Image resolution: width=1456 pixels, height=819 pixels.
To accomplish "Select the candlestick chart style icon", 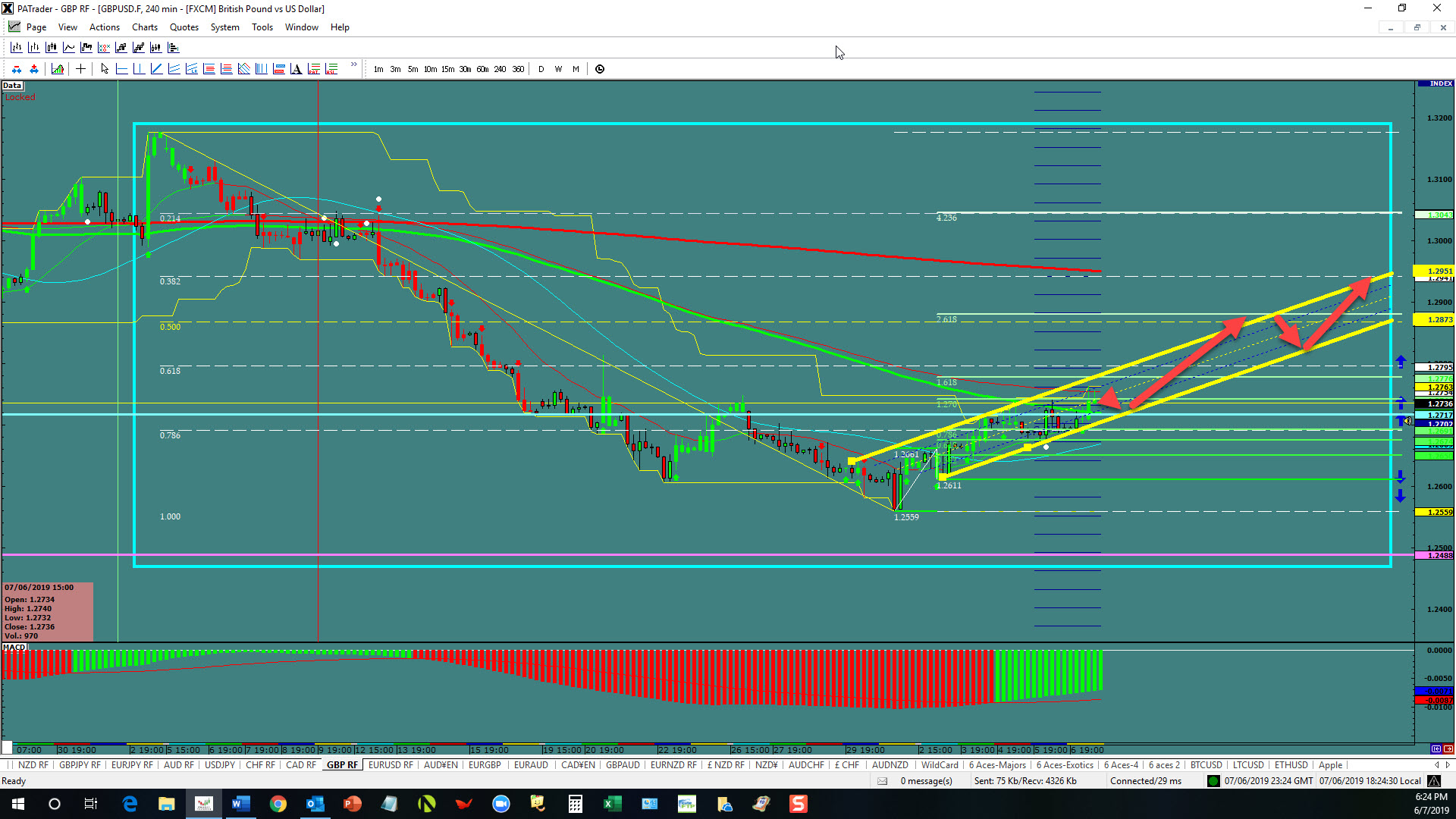I will (51, 48).
